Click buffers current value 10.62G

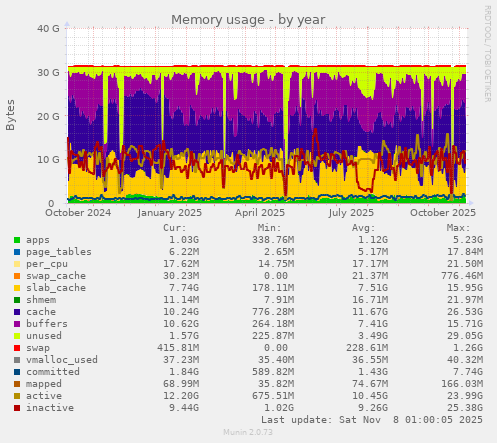point(181,324)
